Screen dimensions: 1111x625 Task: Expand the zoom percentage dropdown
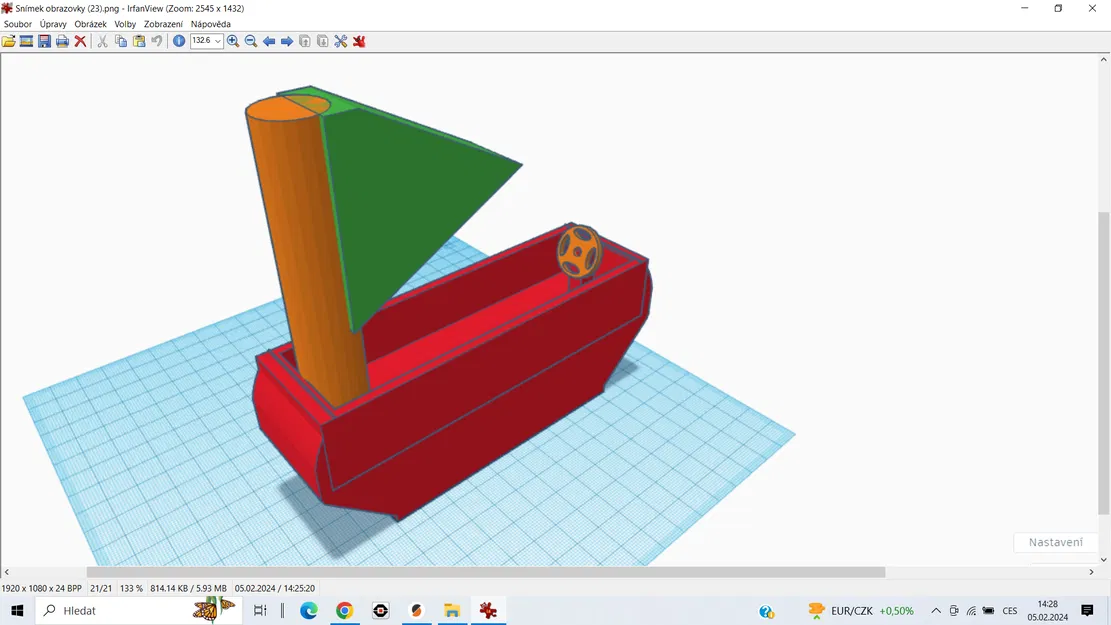(x=218, y=41)
